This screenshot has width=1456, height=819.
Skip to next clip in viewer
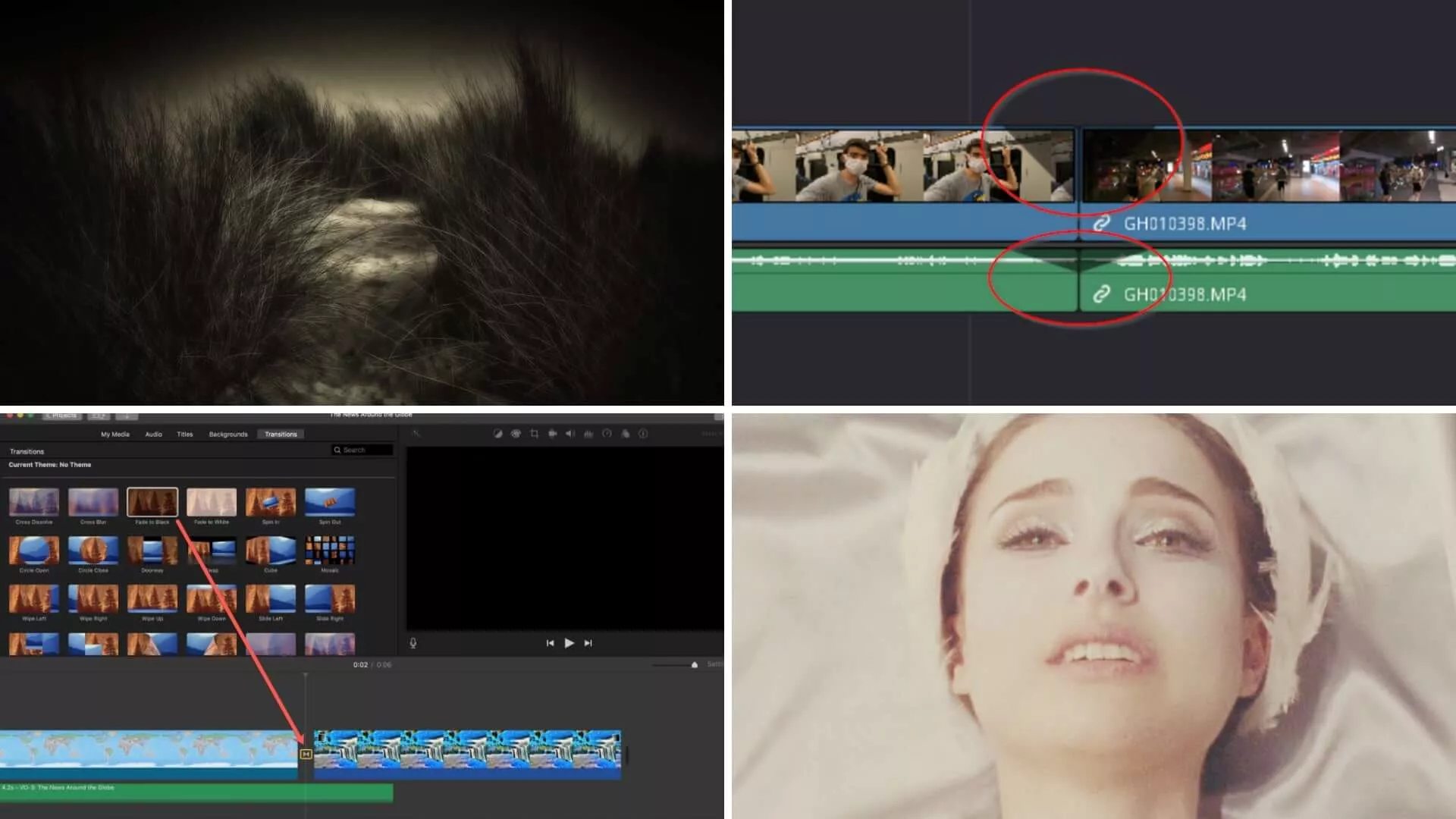588,643
